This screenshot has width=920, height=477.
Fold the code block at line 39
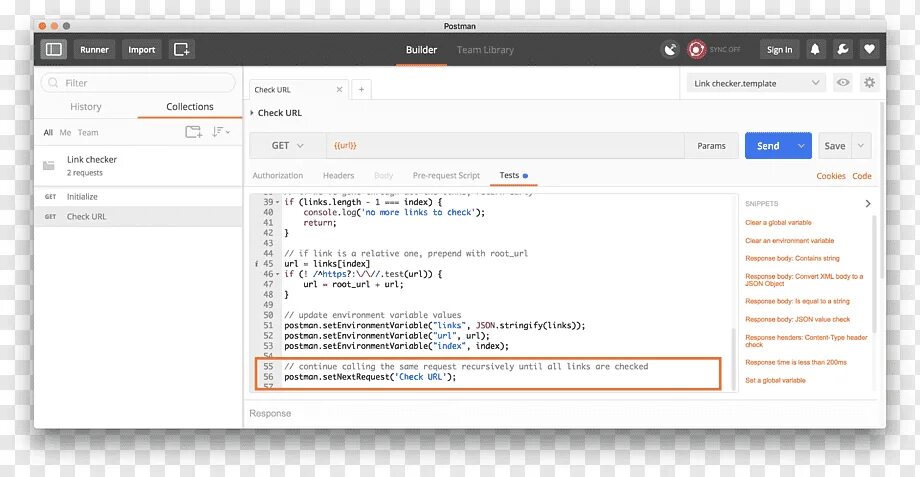tap(278, 202)
